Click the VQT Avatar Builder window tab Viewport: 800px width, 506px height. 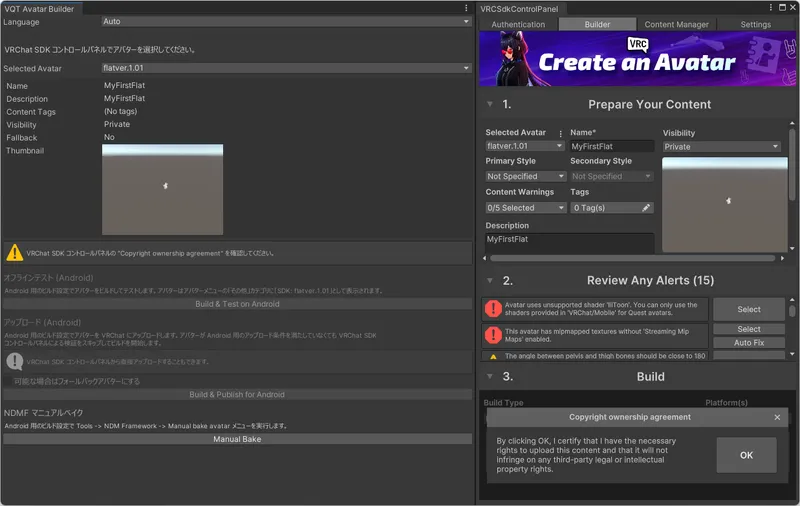(x=40, y=9)
